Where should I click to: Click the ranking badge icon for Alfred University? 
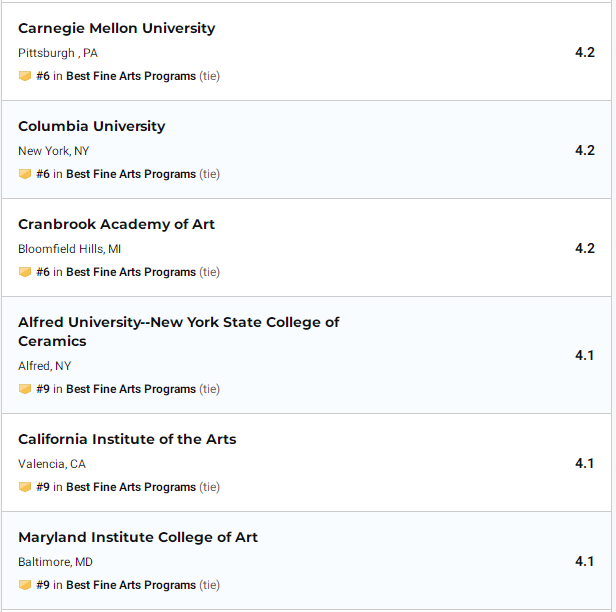tap(25, 389)
